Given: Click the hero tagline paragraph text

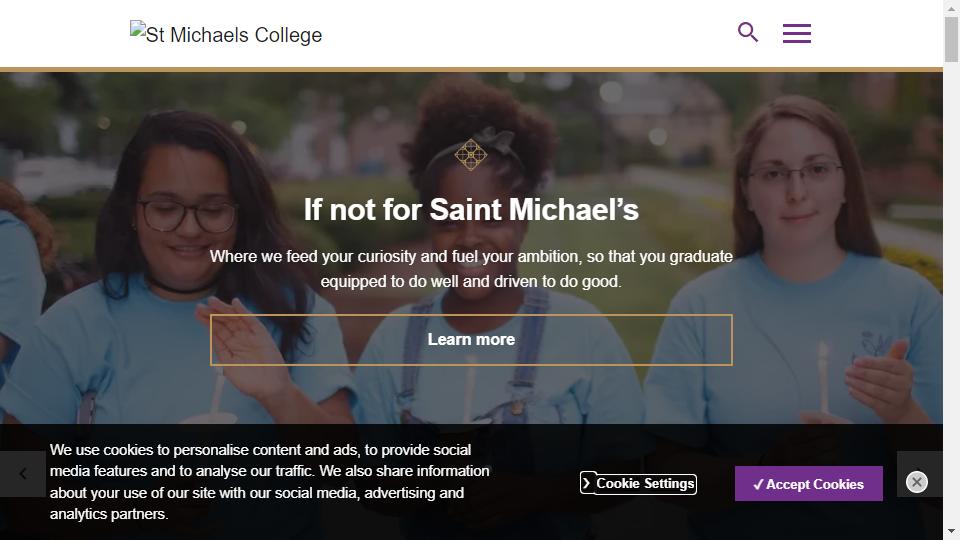Looking at the screenshot, I should (471, 269).
